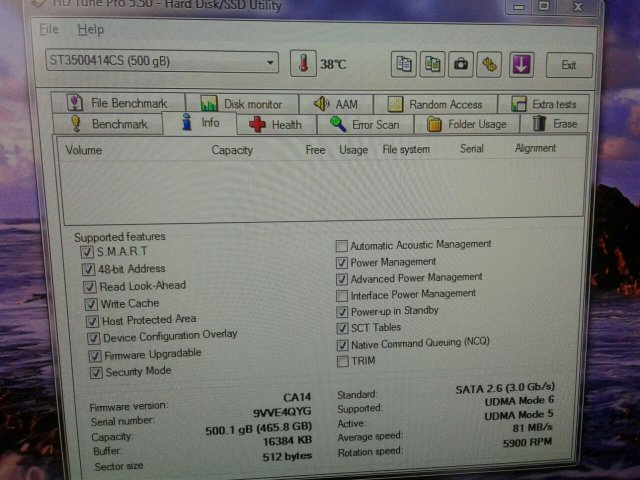Switch to the Folder Usage tab
Screen dimensions: 640x480
coord(466,125)
